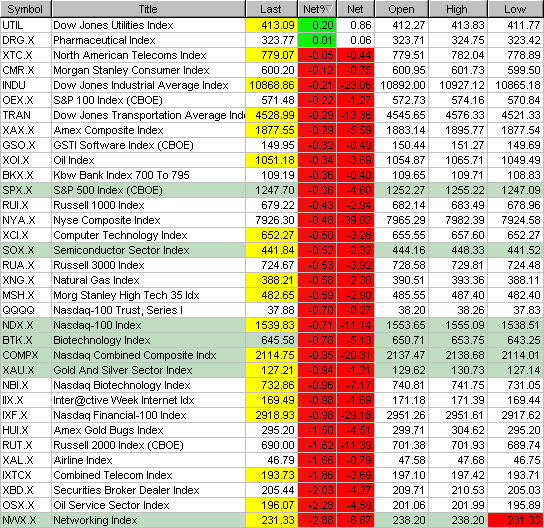Screen dimensions: 544x528
Task: Click the Symbol column header
Action: click(x=25, y=9)
